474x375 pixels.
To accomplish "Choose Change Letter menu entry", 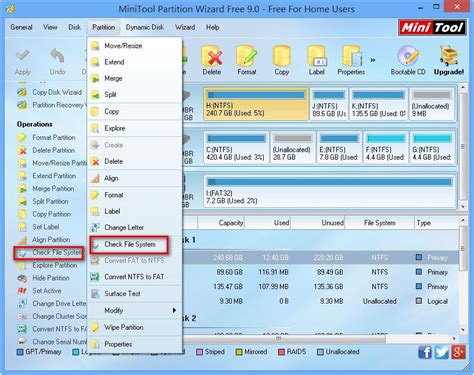I will (135, 227).
